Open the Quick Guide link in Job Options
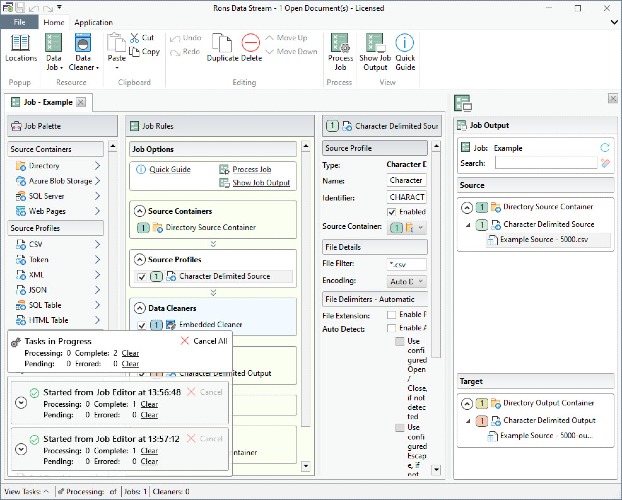Screen dimensions: 622x500 [170, 169]
